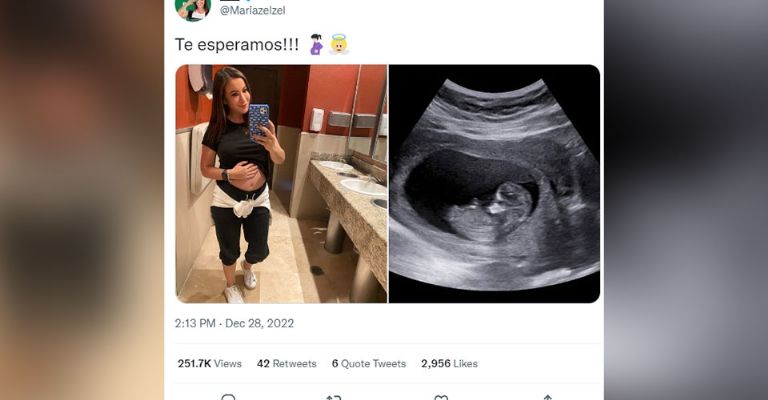Click the "Te esperamos!!!" tweet text
Viewport: 768px width, 400px height.
click(237, 45)
